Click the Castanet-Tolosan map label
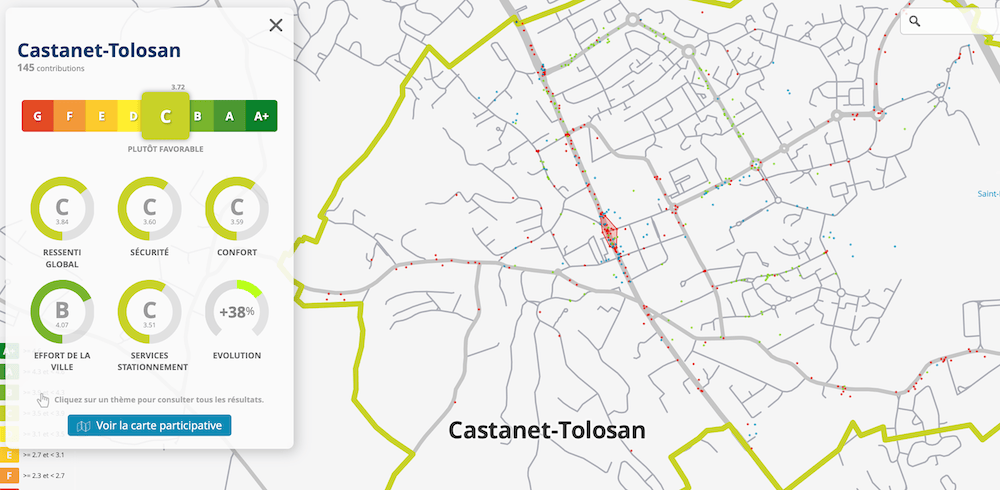Screen dimensions: 1000x490 click(x=547, y=430)
